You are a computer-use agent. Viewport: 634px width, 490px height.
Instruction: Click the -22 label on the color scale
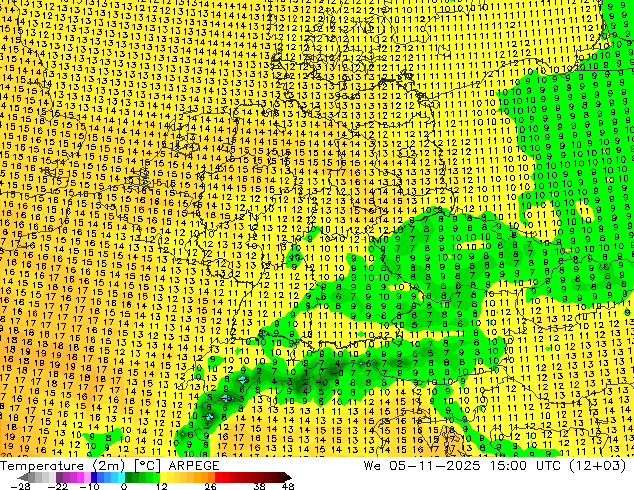click(58, 486)
